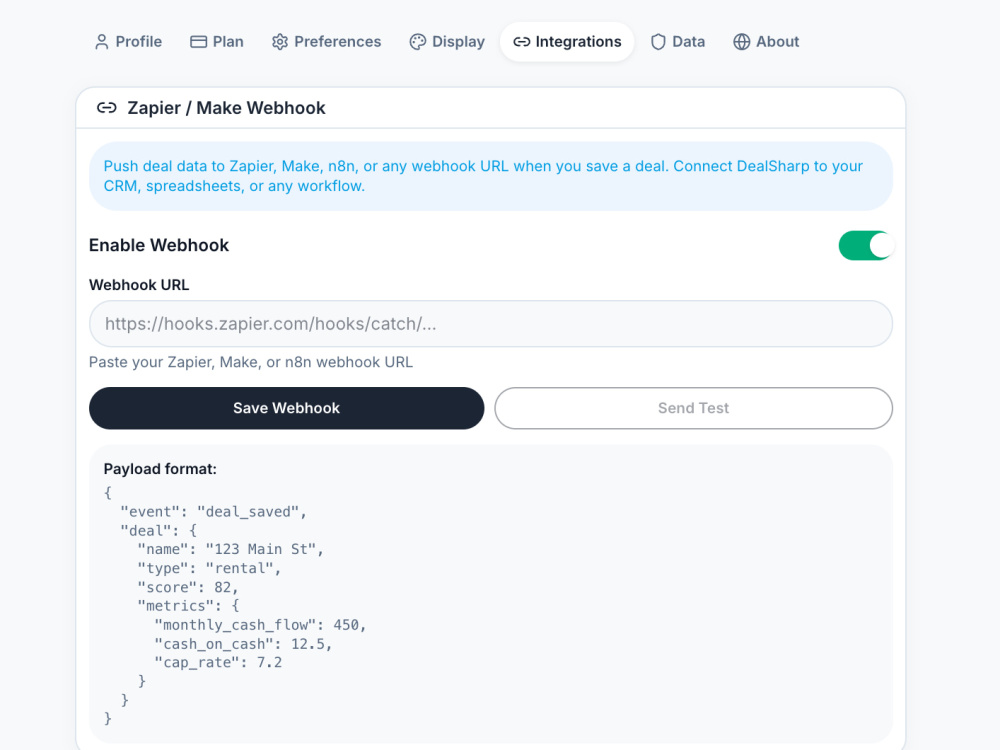The image size is (1000, 750).
Task: Click the Zapier / Make Webhook heading
Action: coord(226,108)
